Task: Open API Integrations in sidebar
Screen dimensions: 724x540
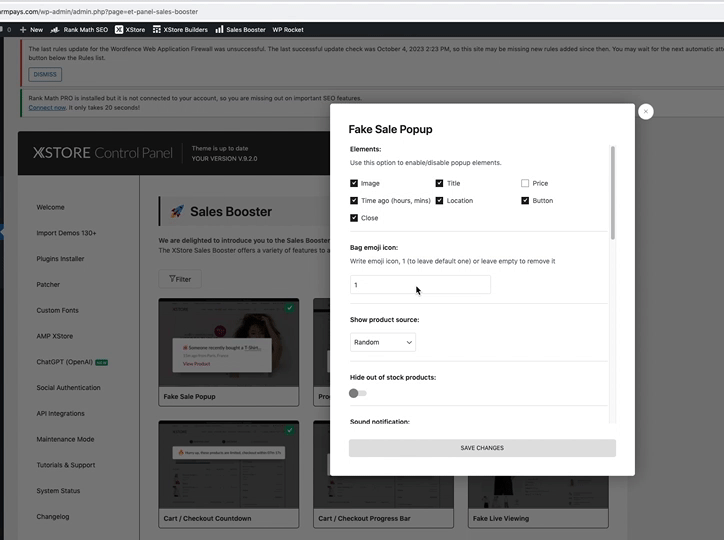Action: [60, 414]
